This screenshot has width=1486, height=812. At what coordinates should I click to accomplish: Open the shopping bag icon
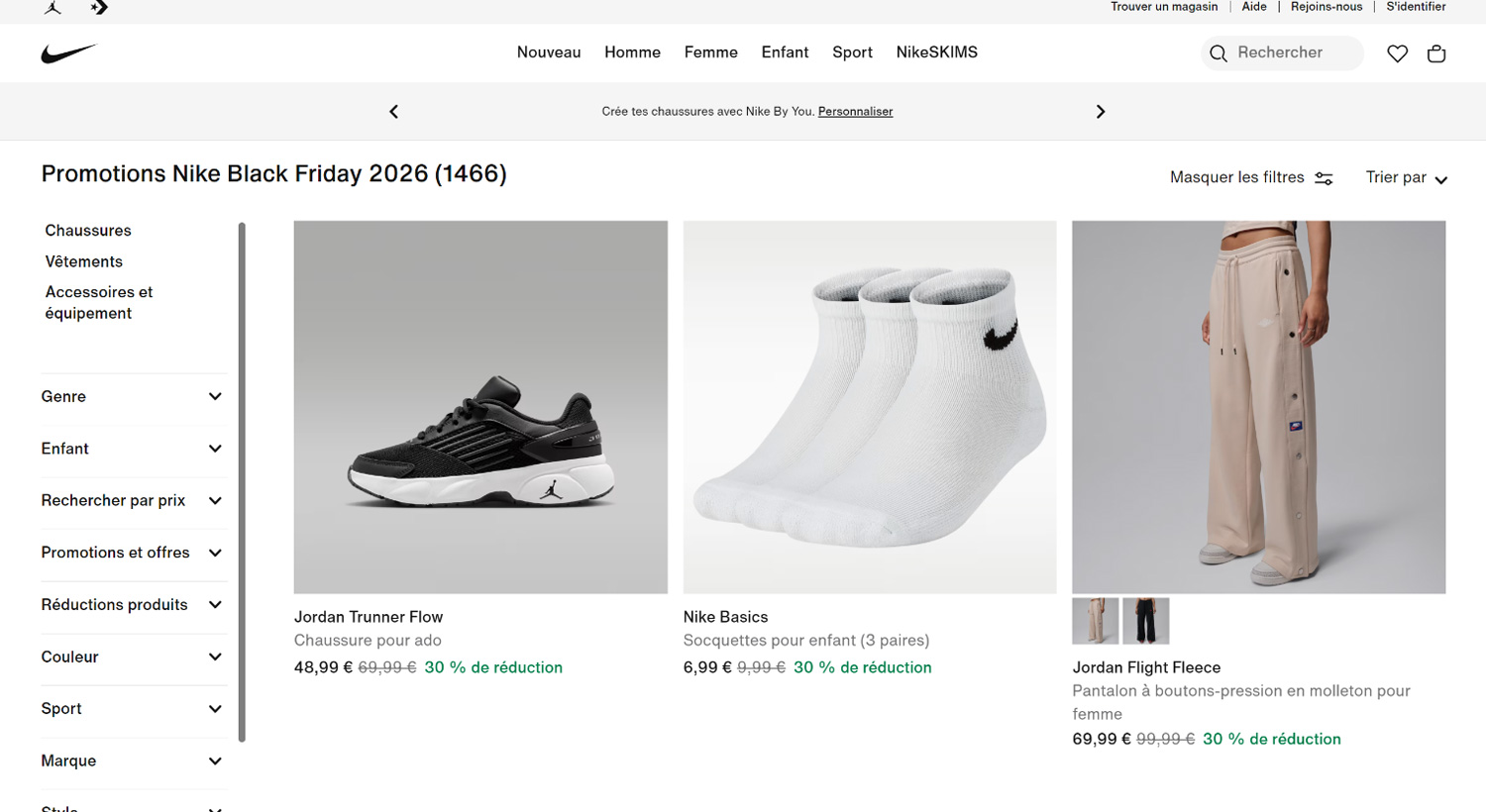pyautogui.click(x=1436, y=53)
